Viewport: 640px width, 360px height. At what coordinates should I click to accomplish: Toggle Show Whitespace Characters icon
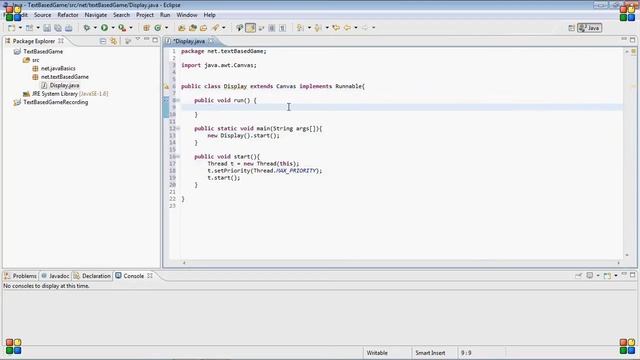(x=282, y=28)
